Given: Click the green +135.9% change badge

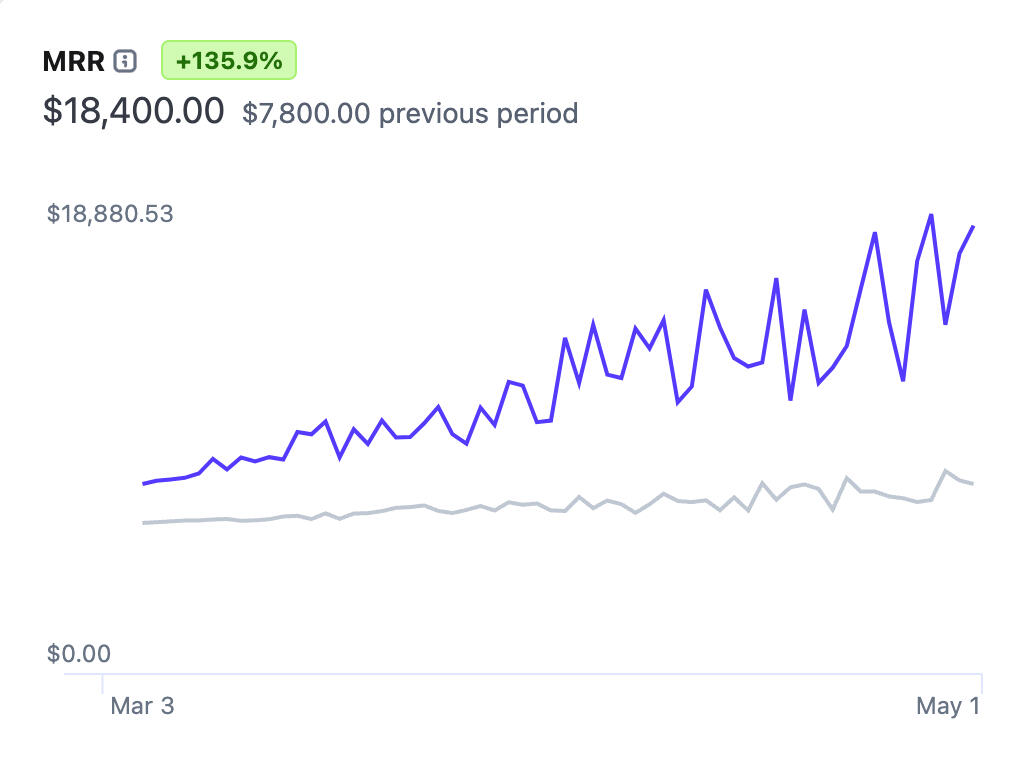Looking at the screenshot, I should [x=229, y=61].
